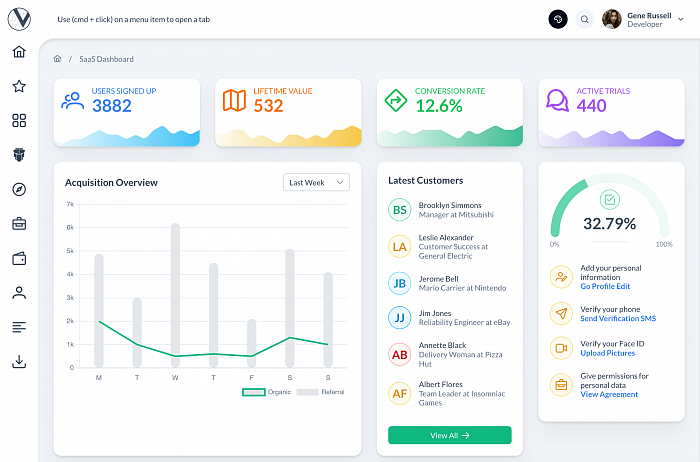Screen dimensions: 700x462
Task: Toggle the Referral series in chart legend
Action: pyautogui.click(x=321, y=392)
